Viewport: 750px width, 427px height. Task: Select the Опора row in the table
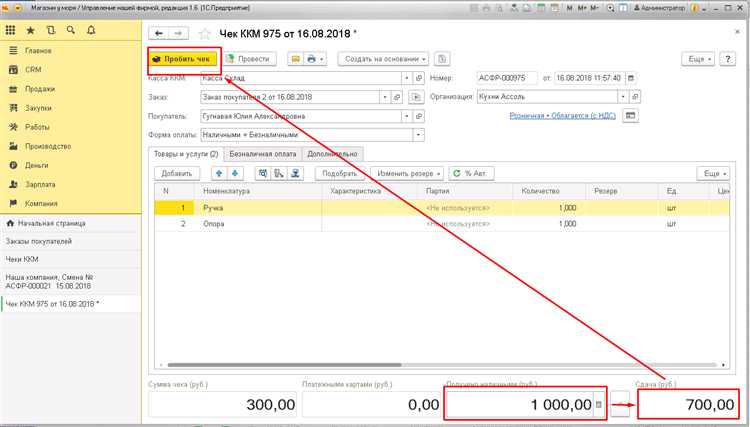(x=442, y=224)
